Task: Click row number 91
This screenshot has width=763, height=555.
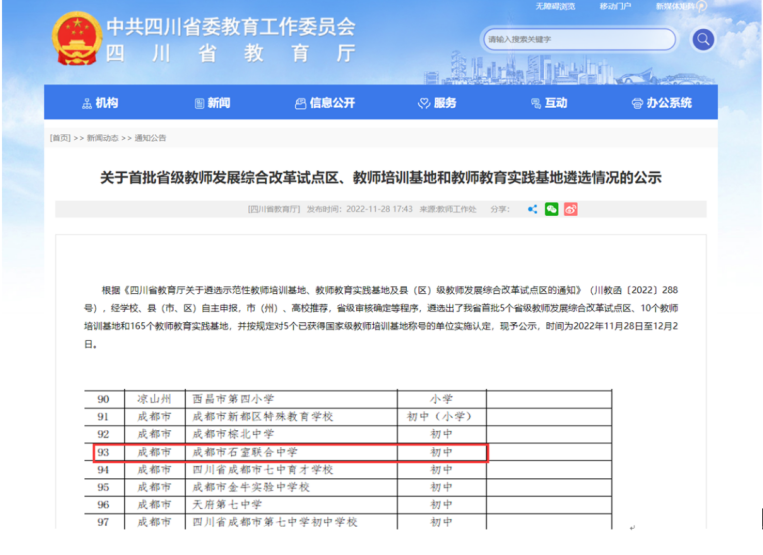Action: (103, 417)
